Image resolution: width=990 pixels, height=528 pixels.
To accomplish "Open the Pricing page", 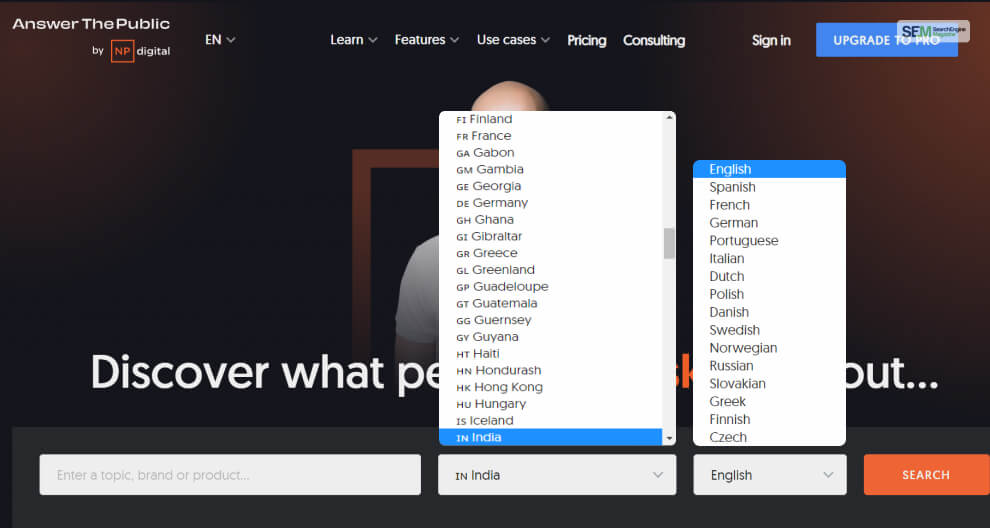I will click(587, 40).
